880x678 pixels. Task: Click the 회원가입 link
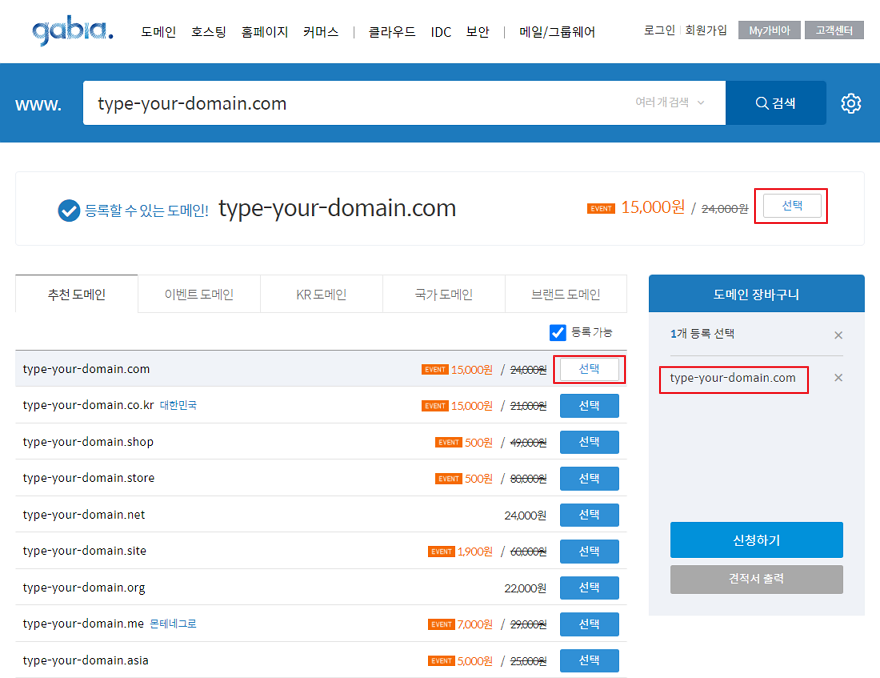pyautogui.click(x=706, y=30)
